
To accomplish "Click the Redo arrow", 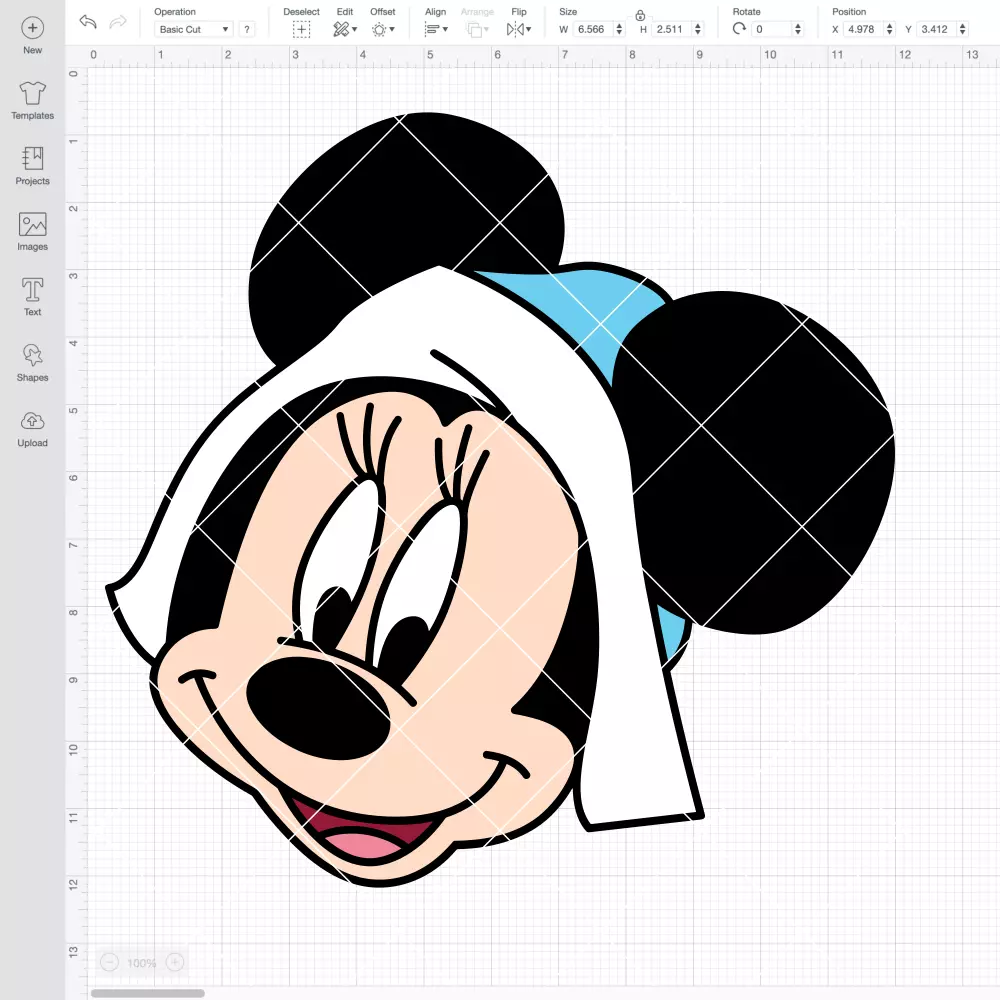I will coord(117,22).
